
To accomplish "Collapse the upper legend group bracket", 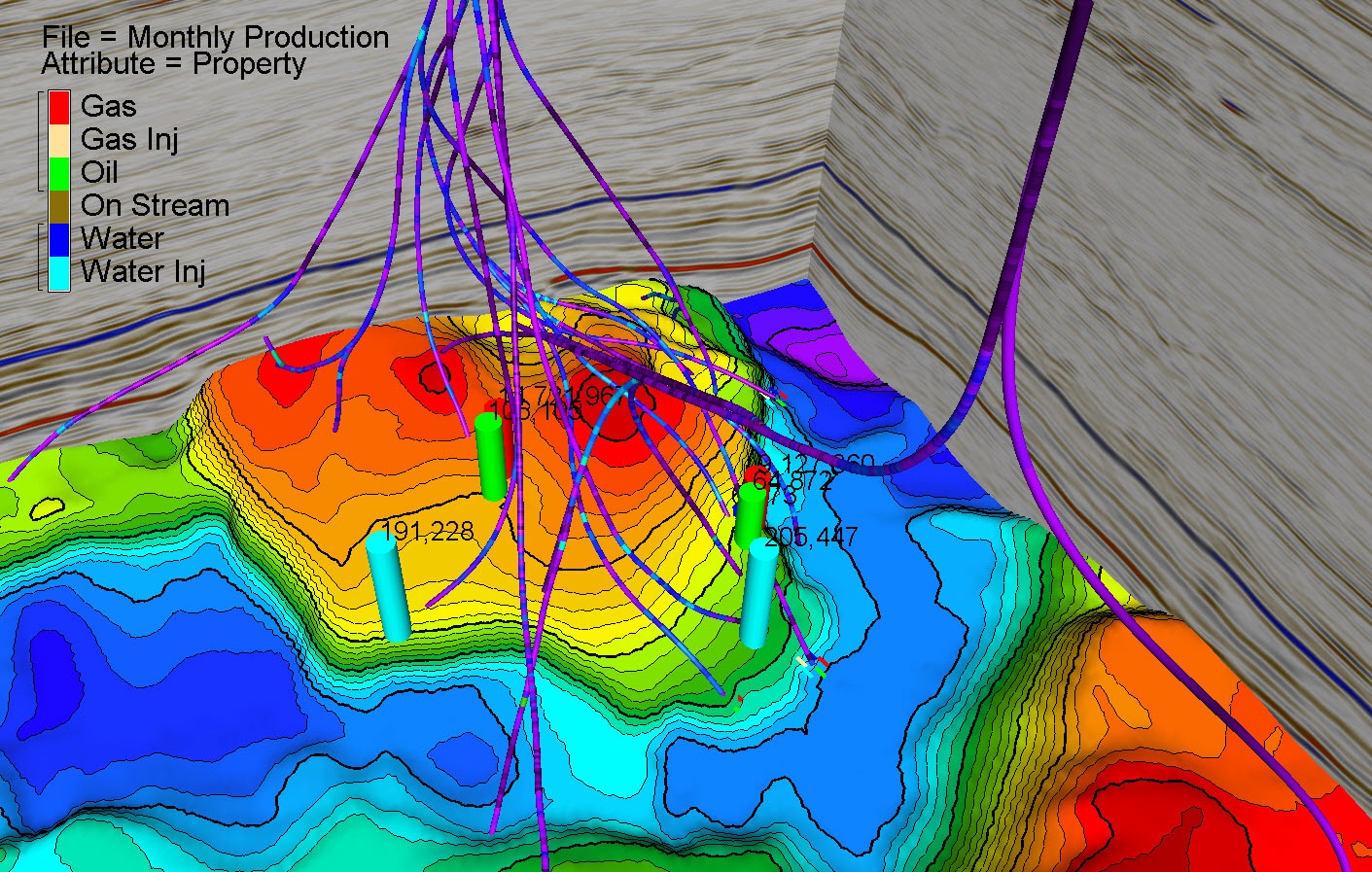I will (x=41, y=139).
